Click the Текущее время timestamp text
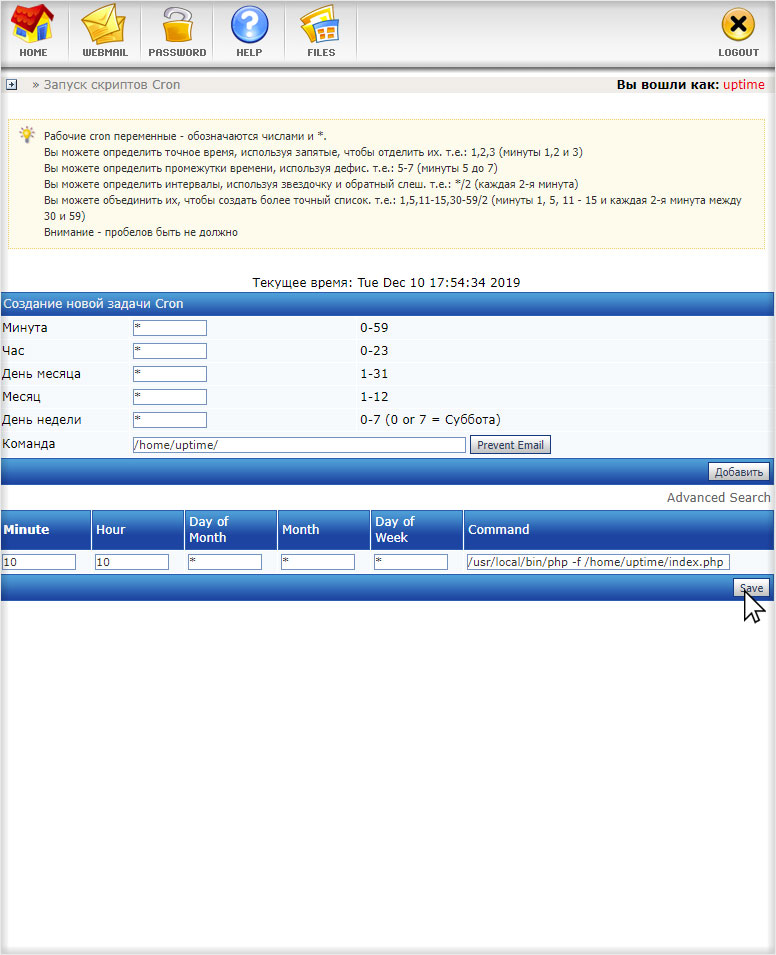The width and height of the screenshot is (776, 955). point(386,283)
